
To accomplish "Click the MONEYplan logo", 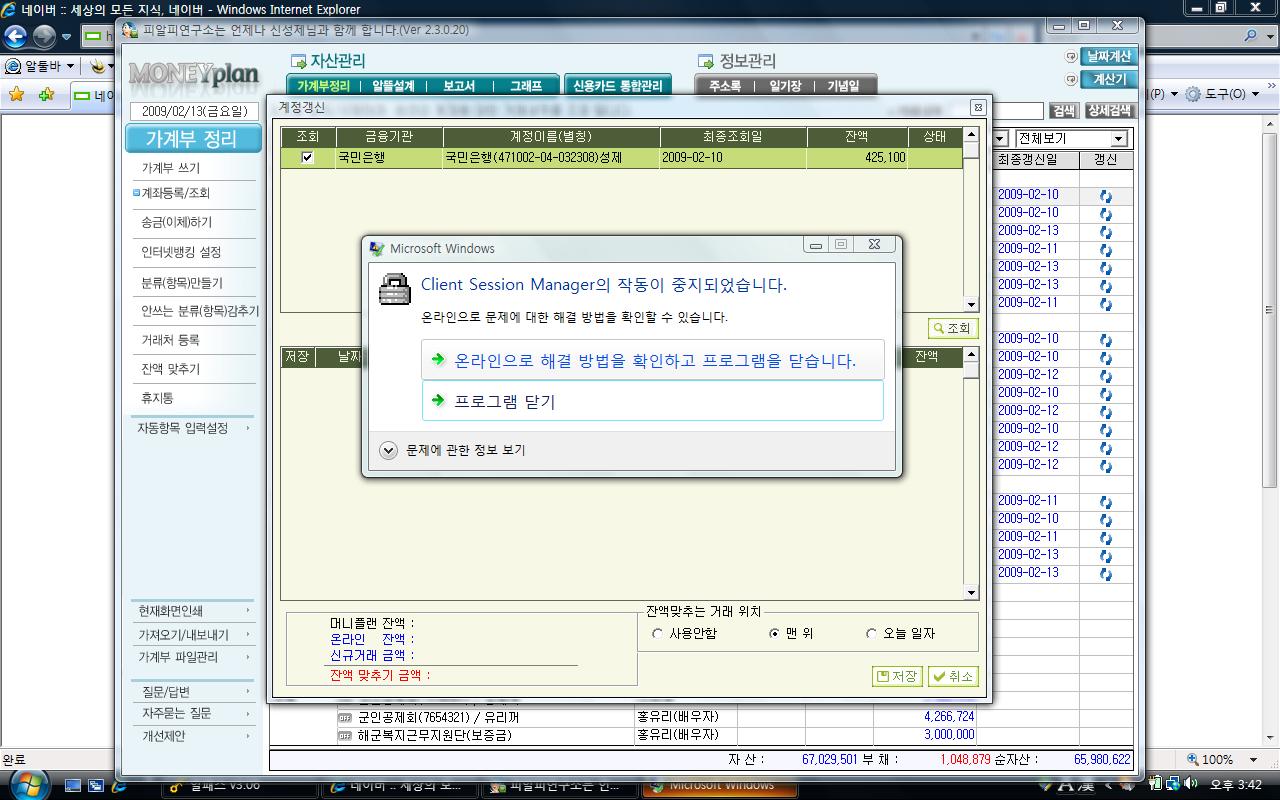I will point(194,74).
